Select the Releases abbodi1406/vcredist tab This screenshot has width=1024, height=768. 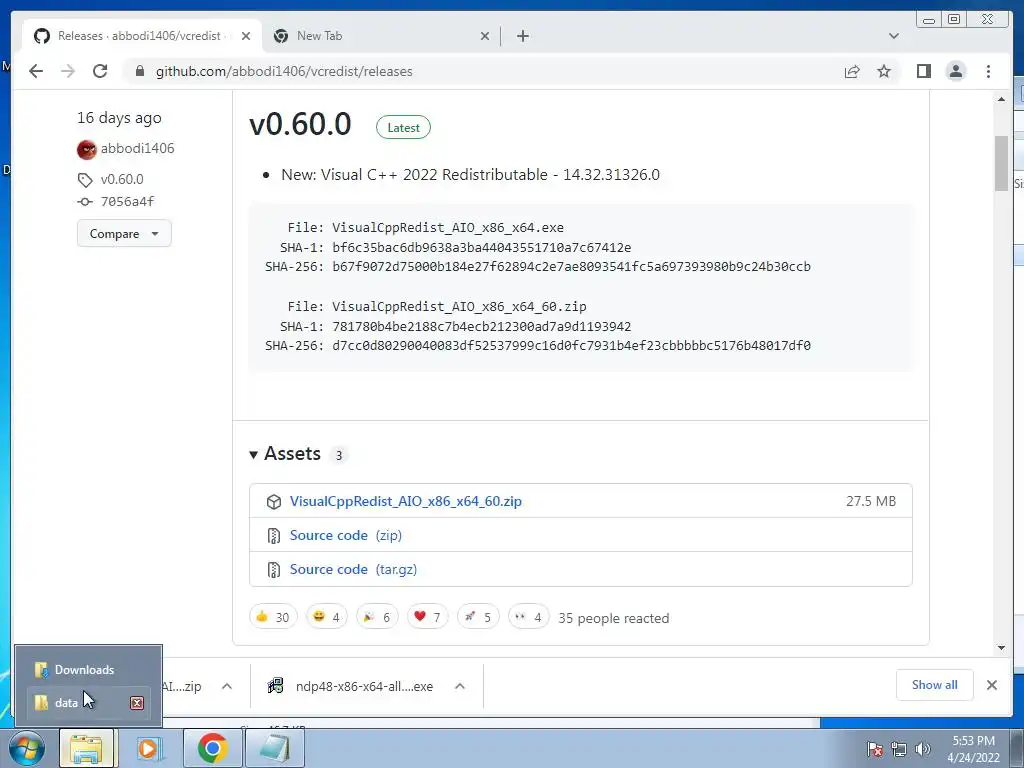(x=142, y=36)
